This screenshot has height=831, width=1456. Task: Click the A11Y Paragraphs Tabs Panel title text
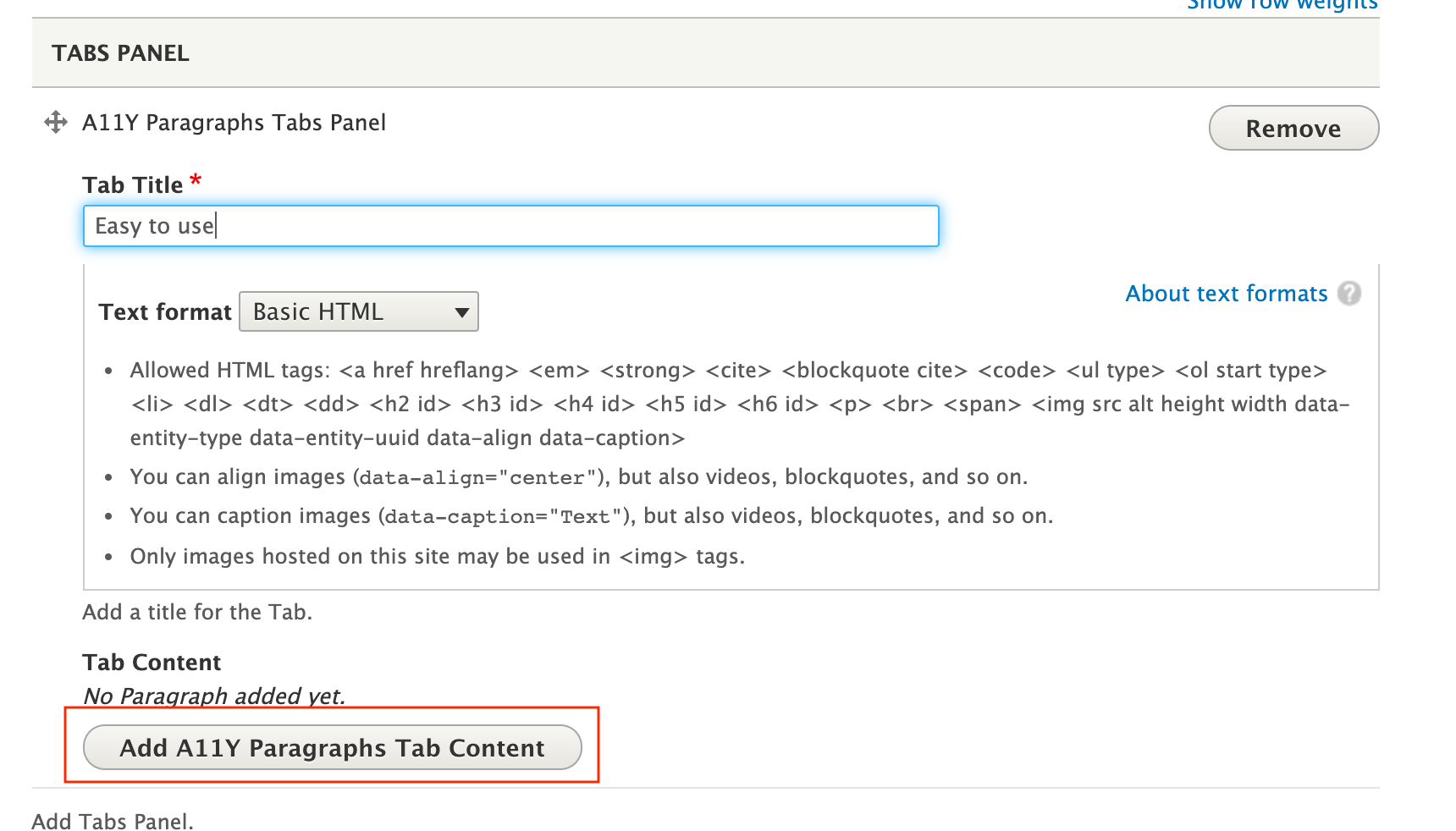click(x=234, y=123)
